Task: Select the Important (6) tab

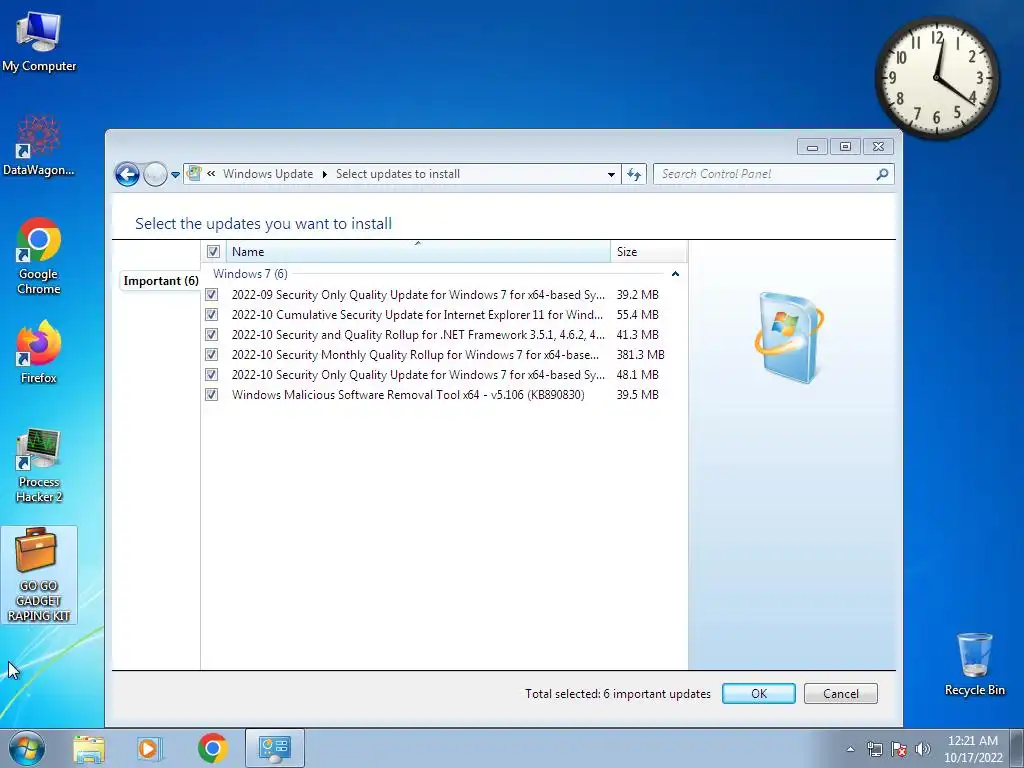Action: pos(161,281)
